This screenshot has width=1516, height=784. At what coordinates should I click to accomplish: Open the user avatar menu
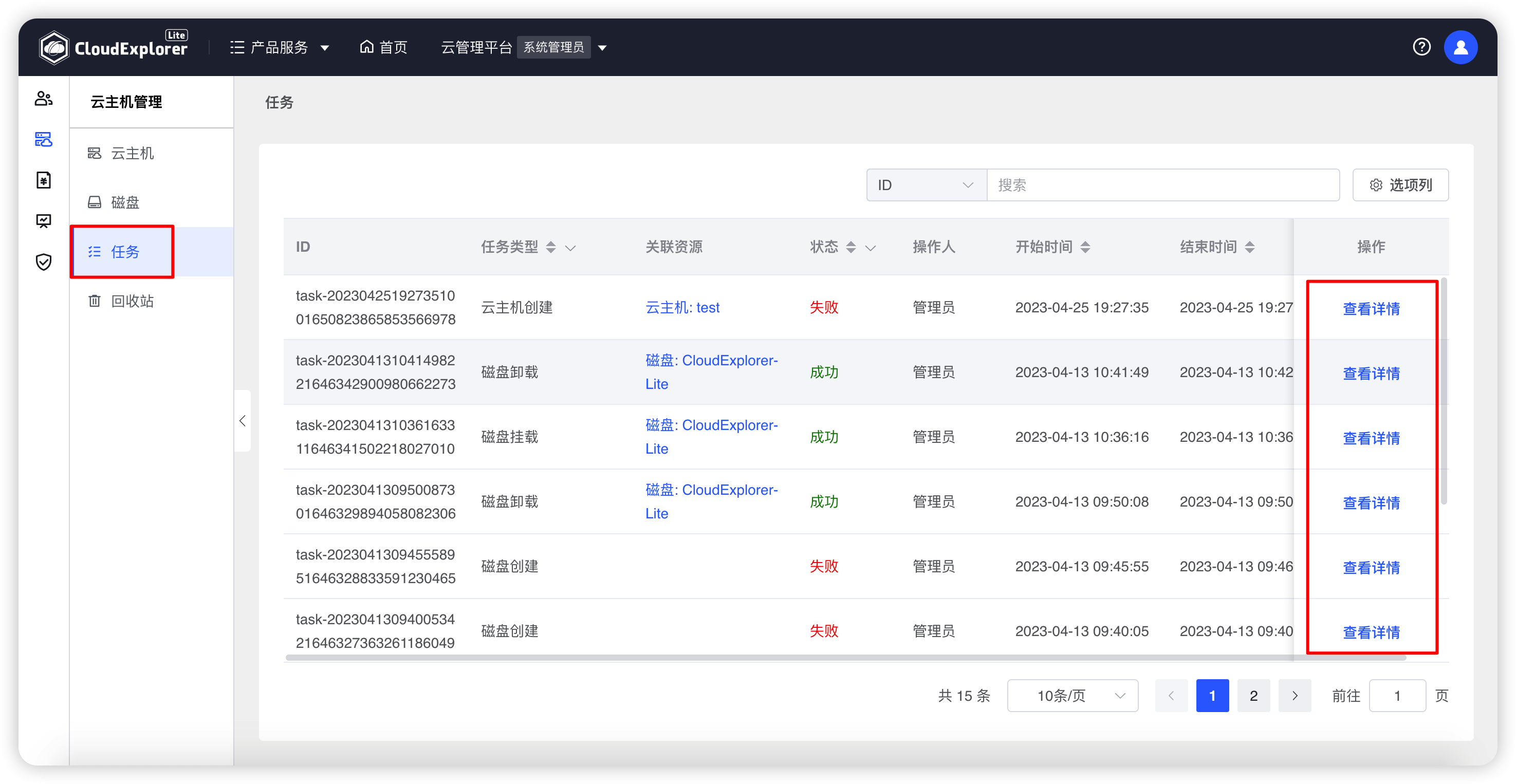(x=1460, y=47)
